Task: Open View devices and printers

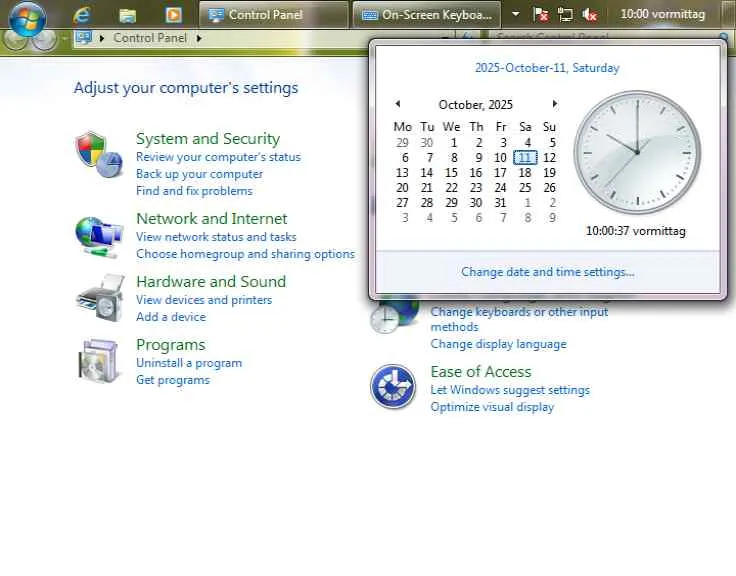Action: [204, 300]
